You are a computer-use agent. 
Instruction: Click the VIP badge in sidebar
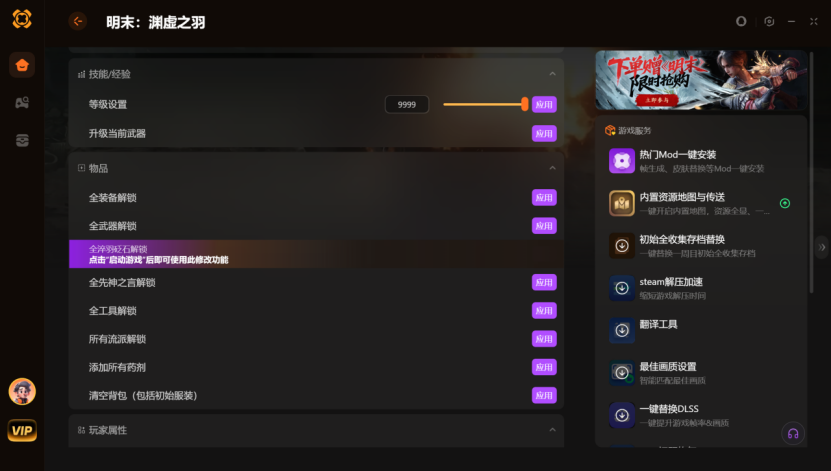coord(22,430)
